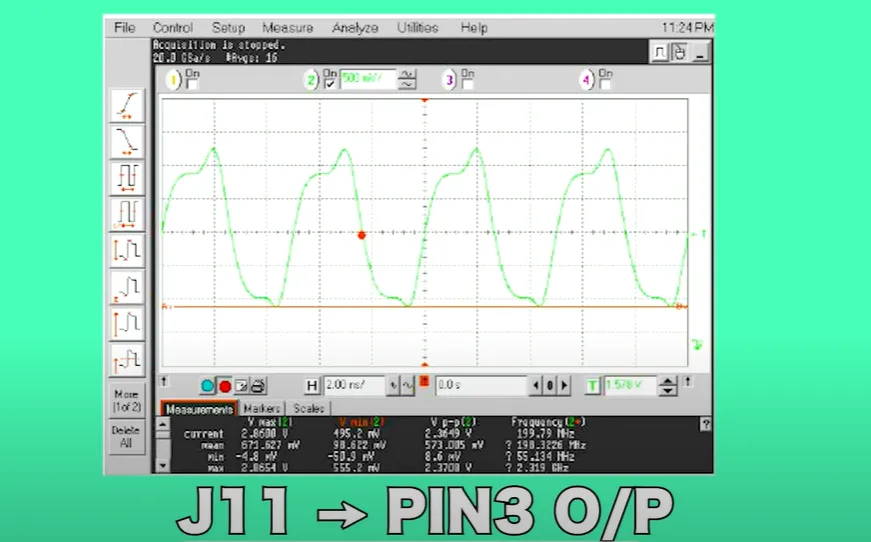Click the printer icon below the graph
The height and width of the screenshot is (542, 871).
257,385
